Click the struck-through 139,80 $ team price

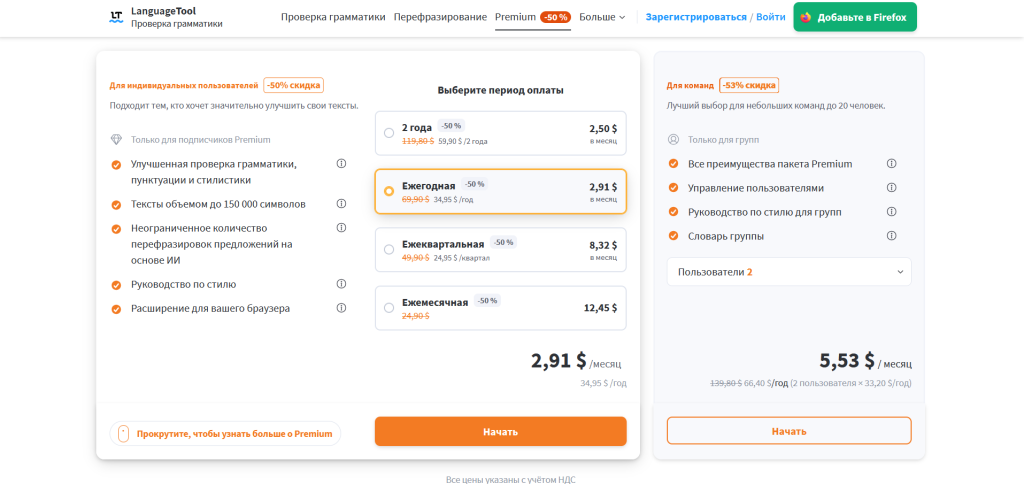coord(726,383)
